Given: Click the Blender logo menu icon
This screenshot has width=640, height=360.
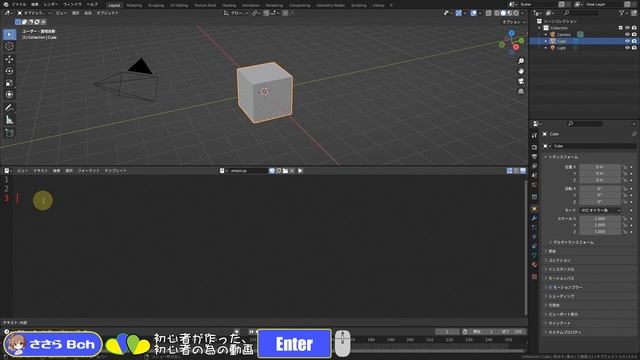Looking at the screenshot, I should pos(6,4).
